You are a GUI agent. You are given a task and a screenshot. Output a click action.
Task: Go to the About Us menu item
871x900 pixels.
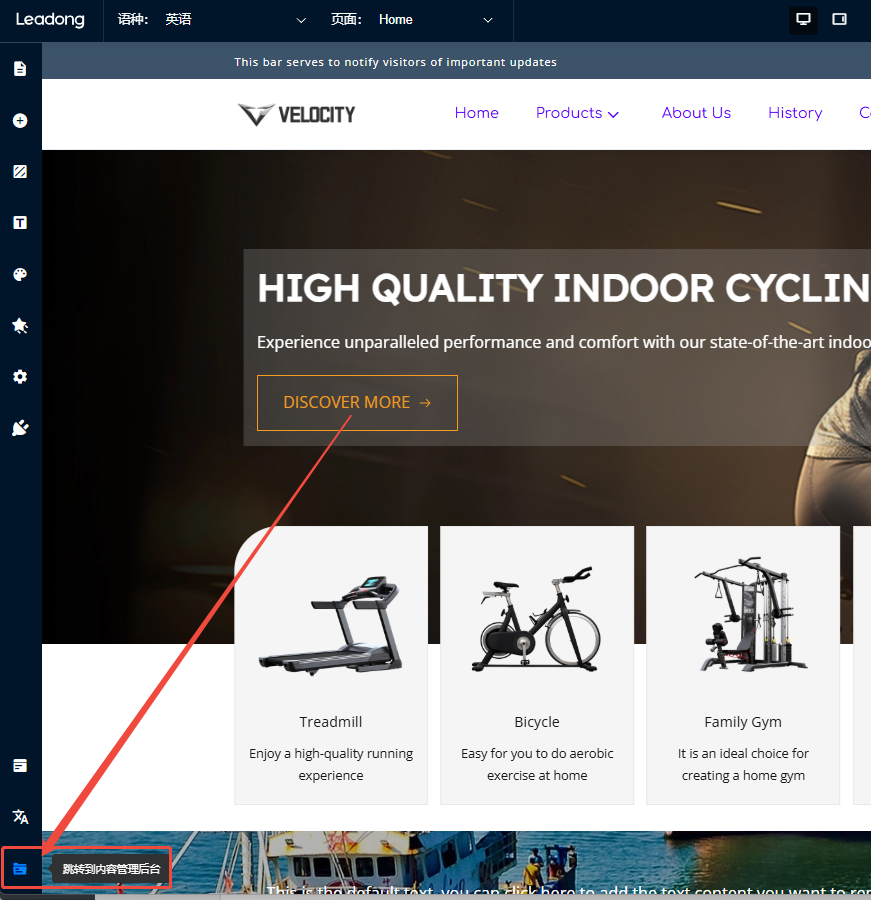696,113
